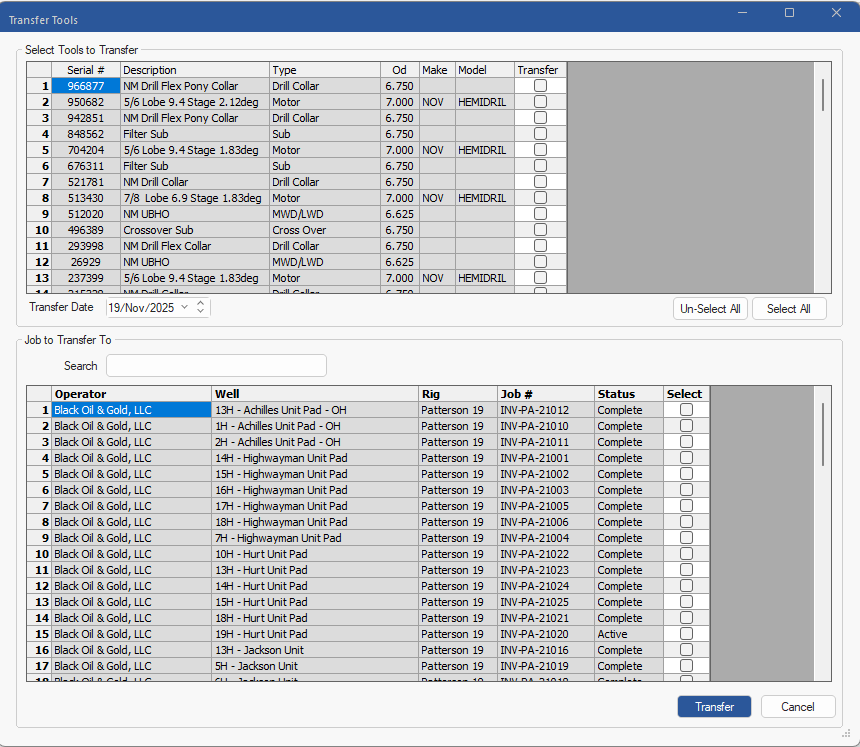Click job number INV-PA-21024

coord(546,585)
